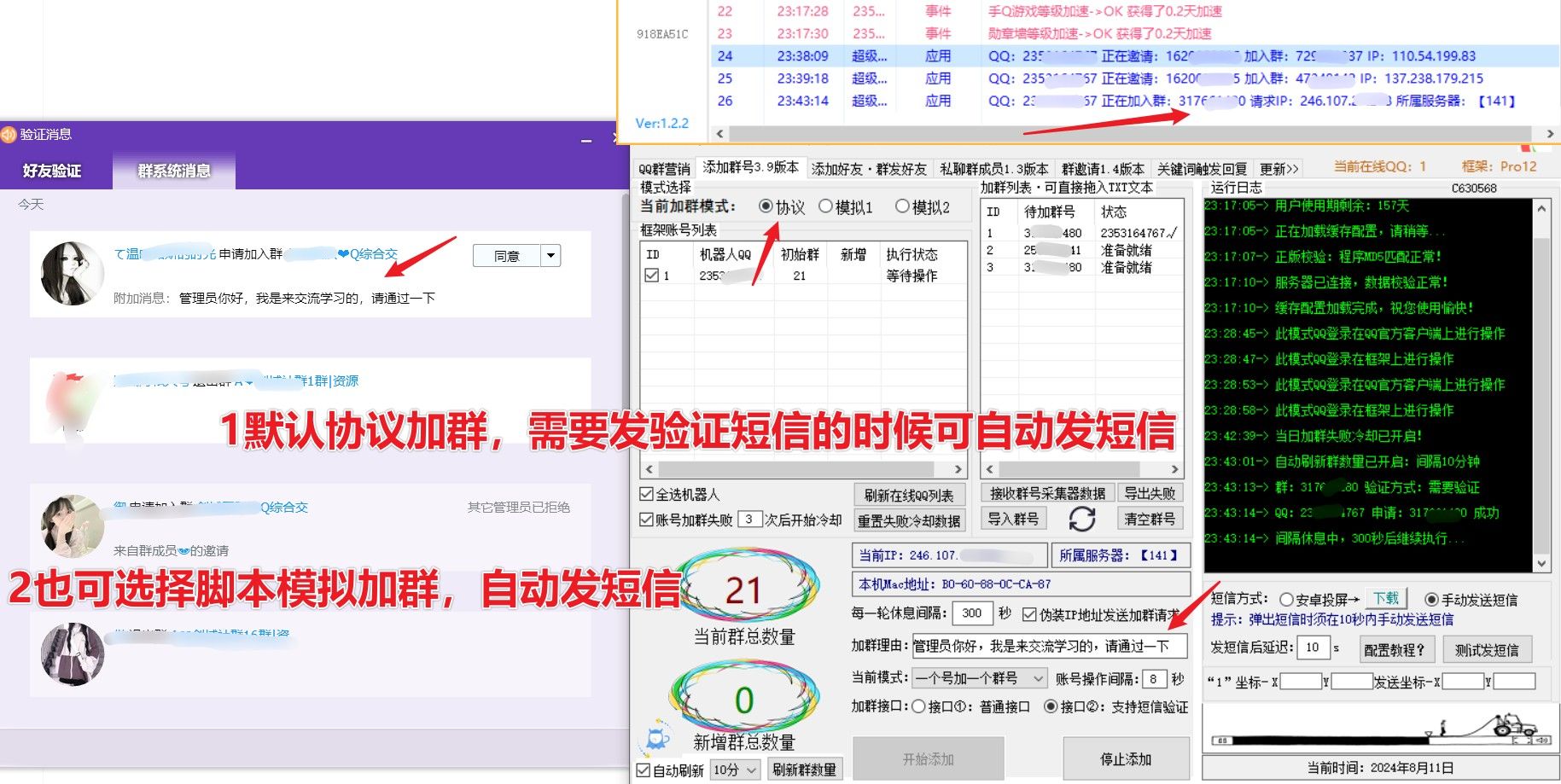Click the blue robot mascot icon
Image resolution: width=1561 pixels, height=784 pixels.
656,738
